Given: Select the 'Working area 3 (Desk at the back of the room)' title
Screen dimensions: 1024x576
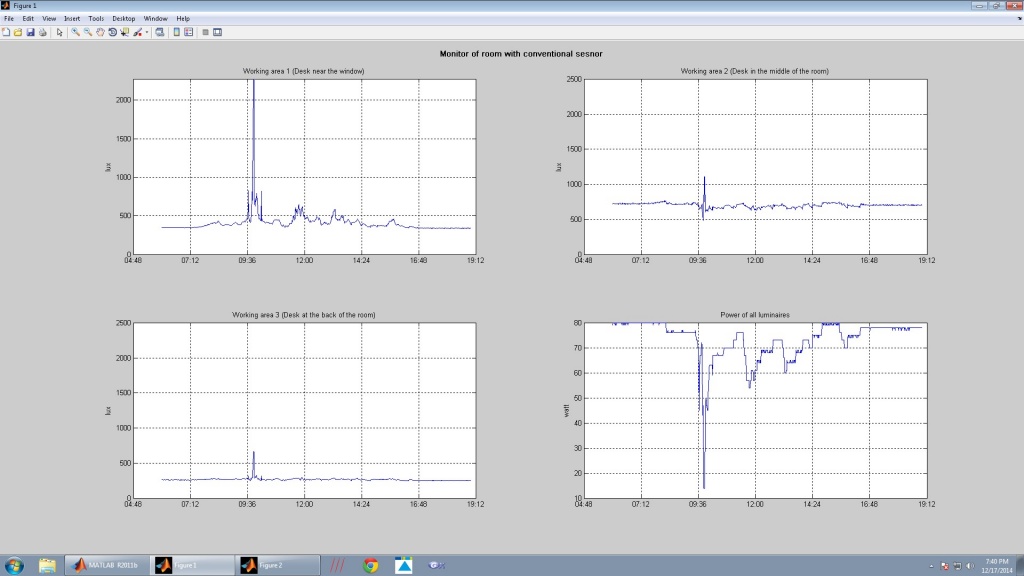Looking at the screenshot, I should click(304, 315).
